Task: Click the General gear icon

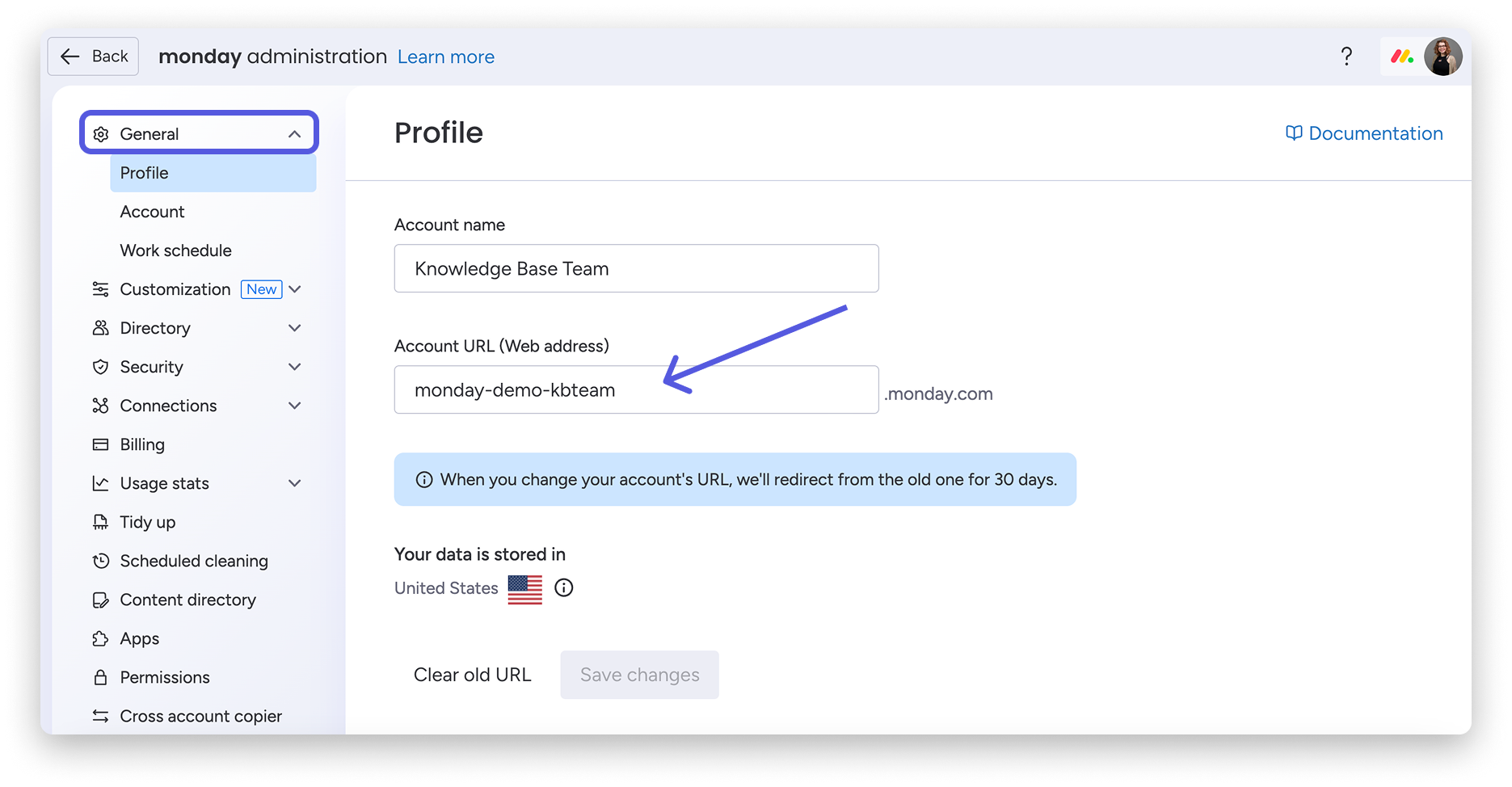Action: [101, 134]
